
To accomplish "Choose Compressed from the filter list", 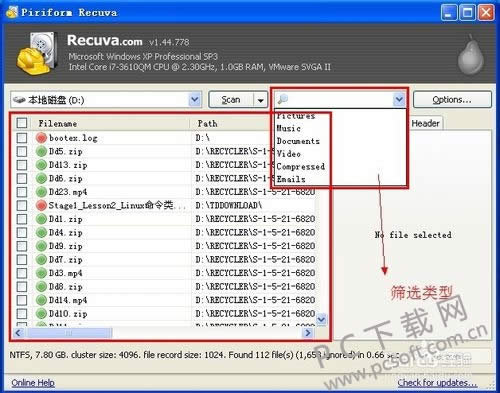I will coord(300,166).
